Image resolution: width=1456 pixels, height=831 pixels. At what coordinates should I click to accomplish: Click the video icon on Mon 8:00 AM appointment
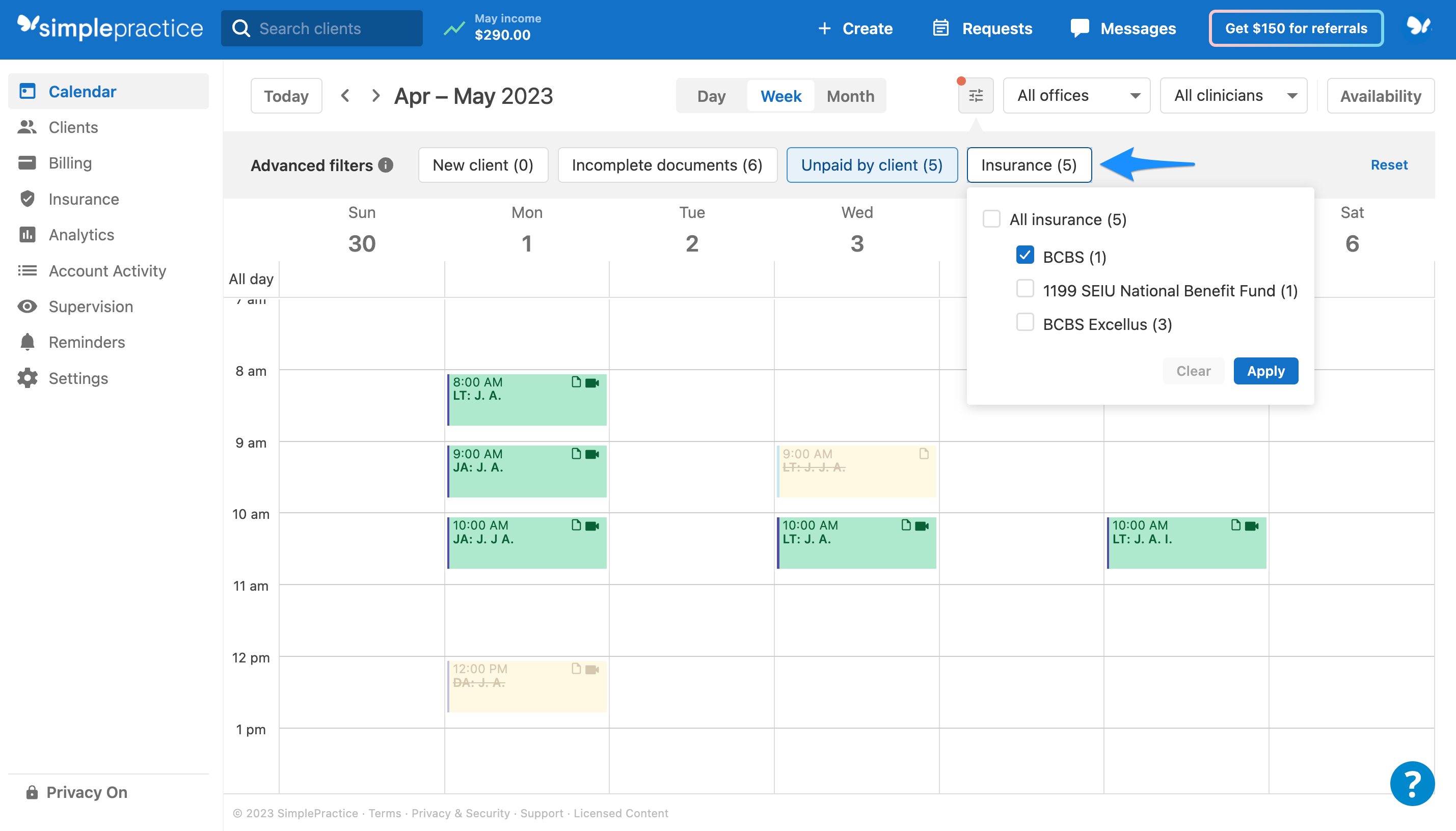[x=592, y=382]
